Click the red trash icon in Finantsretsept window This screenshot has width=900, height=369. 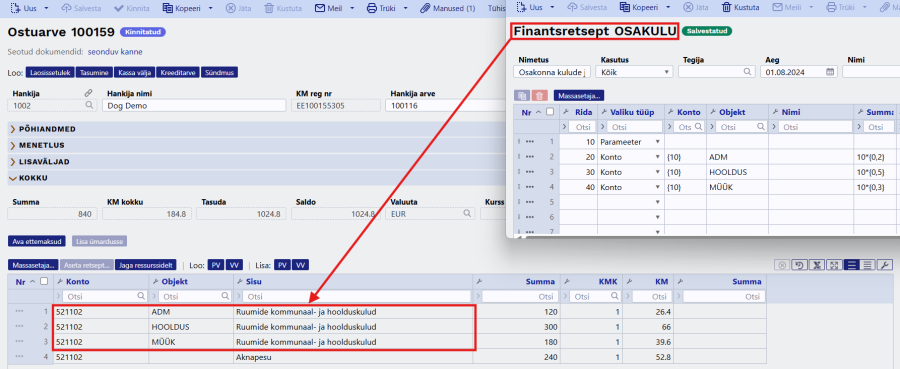tap(540, 96)
